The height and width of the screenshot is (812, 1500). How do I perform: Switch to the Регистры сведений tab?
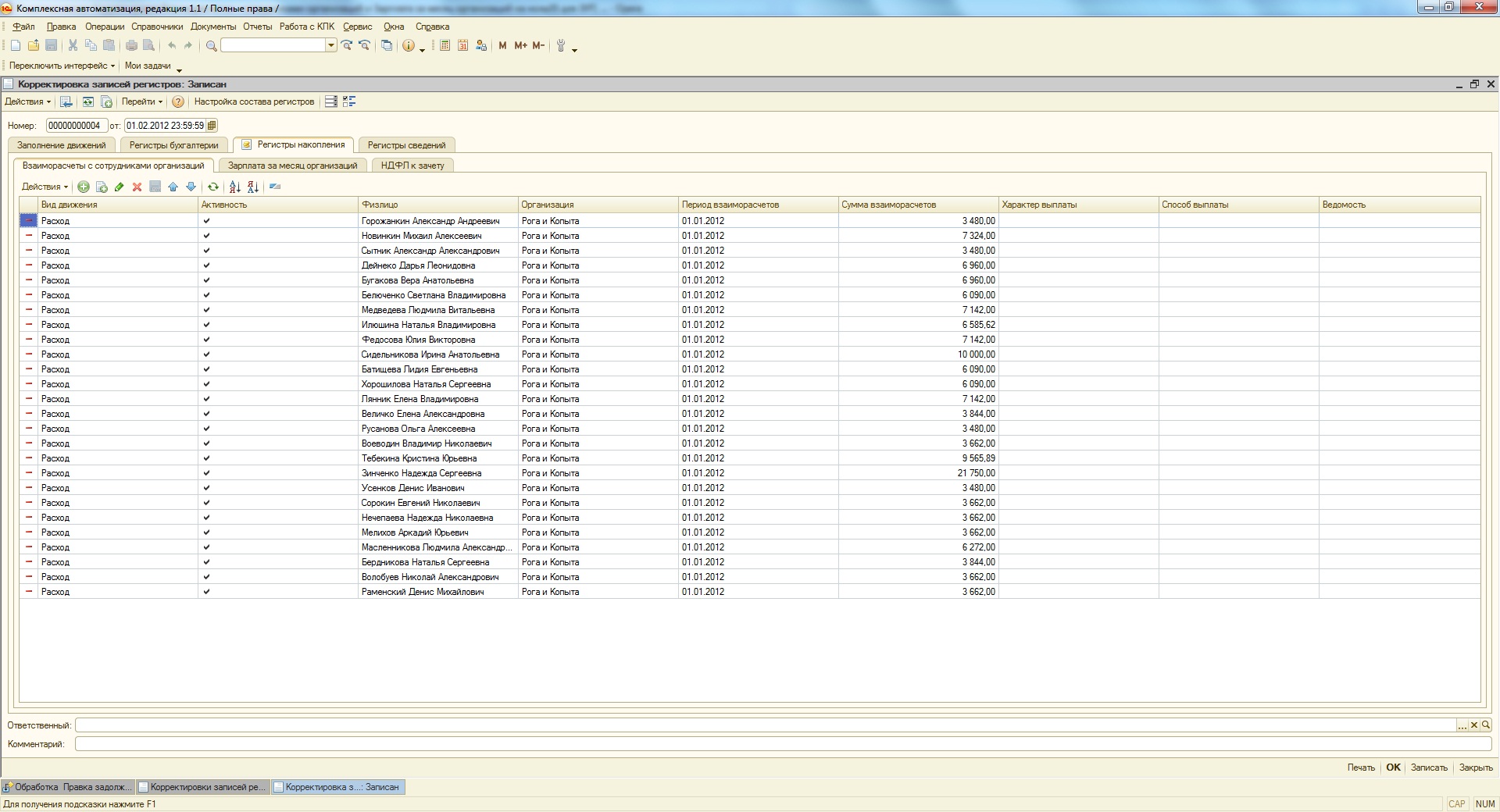[x=406, y=145]
